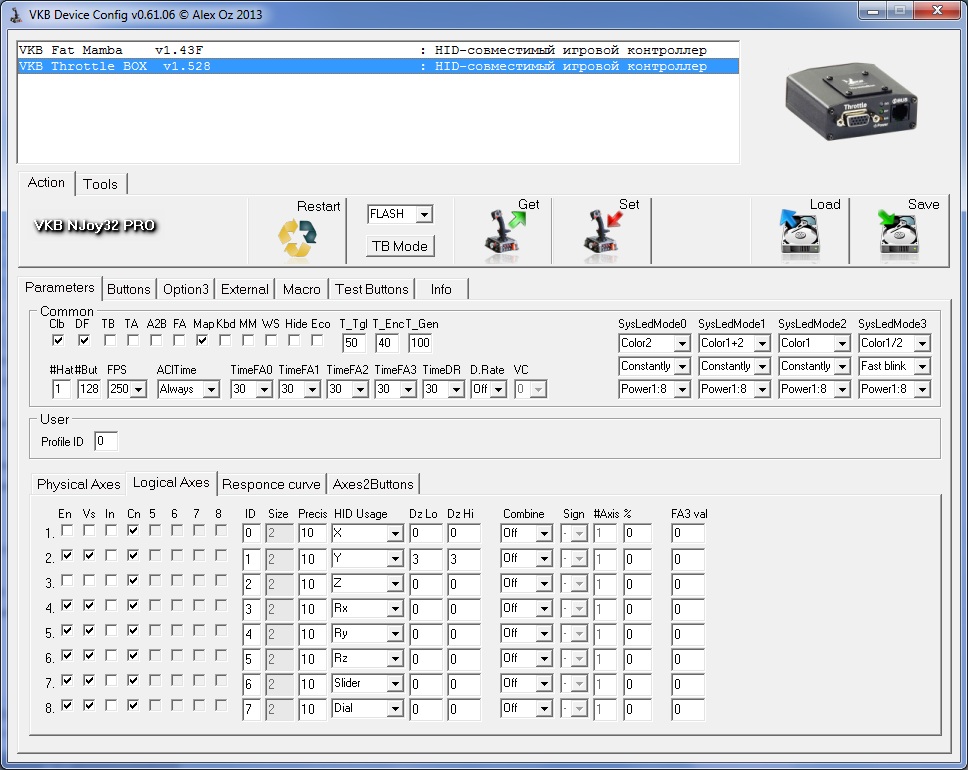Enable the Hide checkbox
Viewport: 968px width, 770px height.
pos(294,340)
